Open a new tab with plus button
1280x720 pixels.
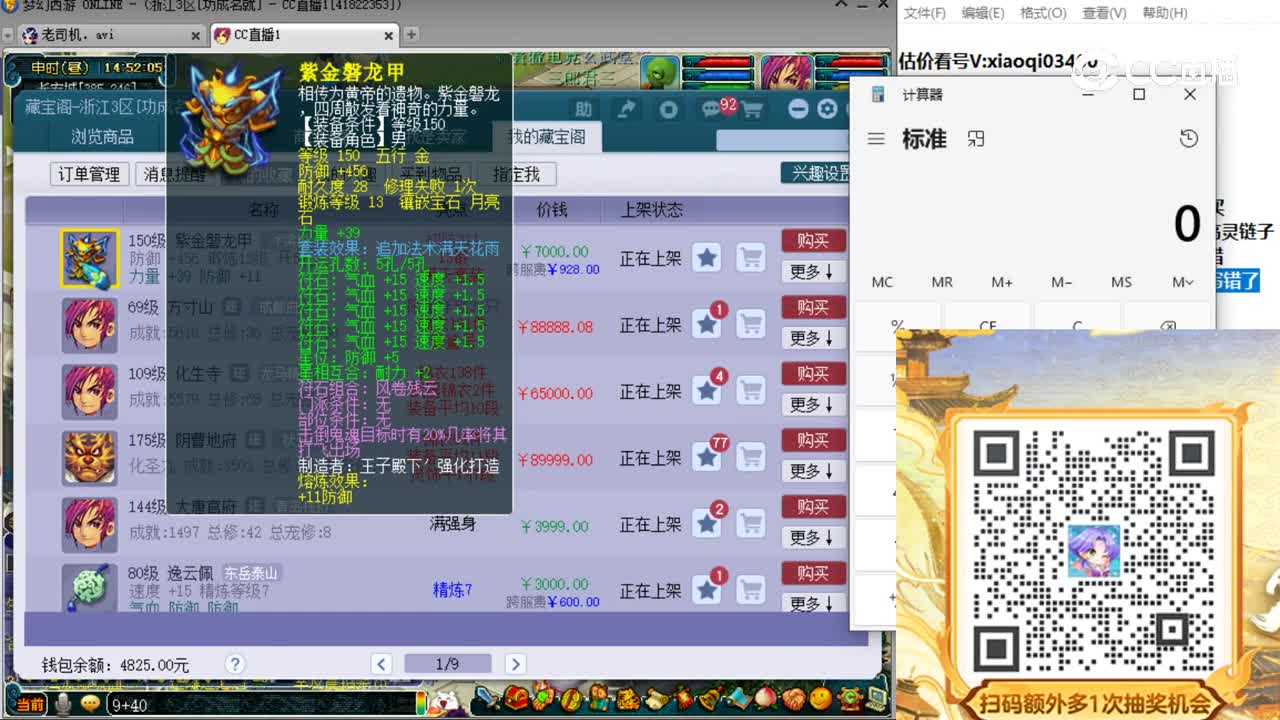410,35
